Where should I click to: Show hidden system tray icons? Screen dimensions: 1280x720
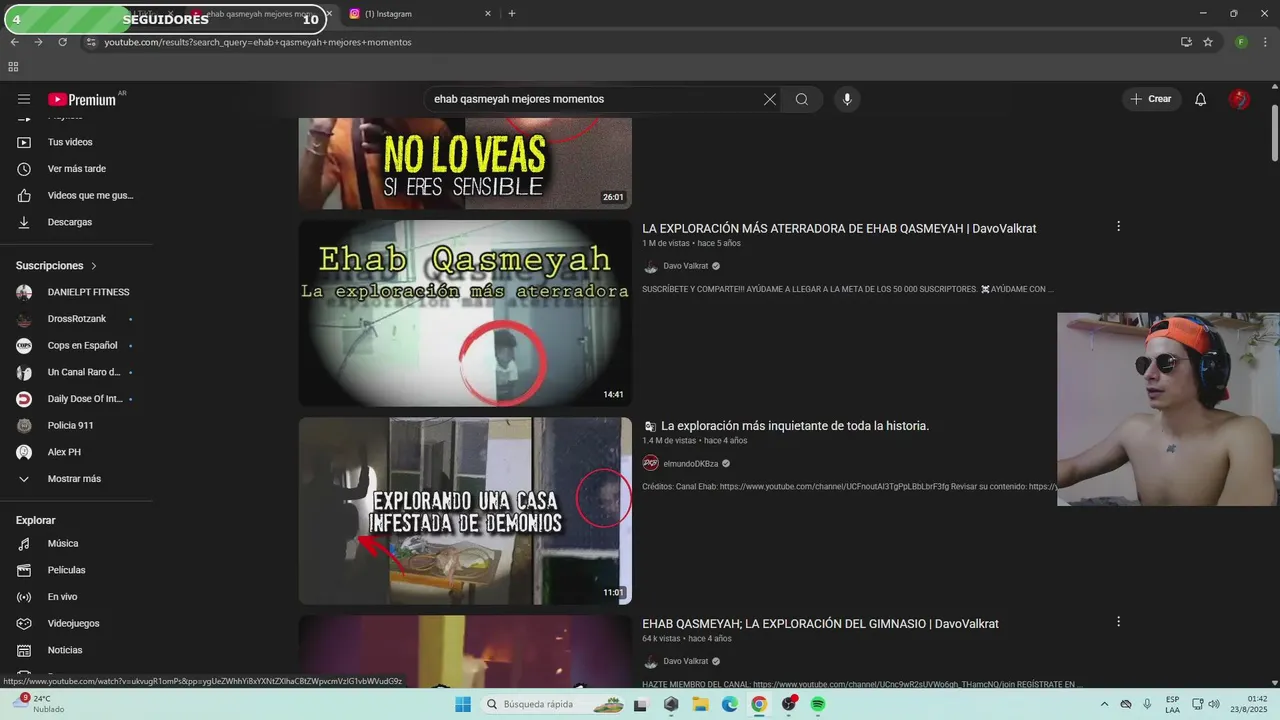point(1104,704)
